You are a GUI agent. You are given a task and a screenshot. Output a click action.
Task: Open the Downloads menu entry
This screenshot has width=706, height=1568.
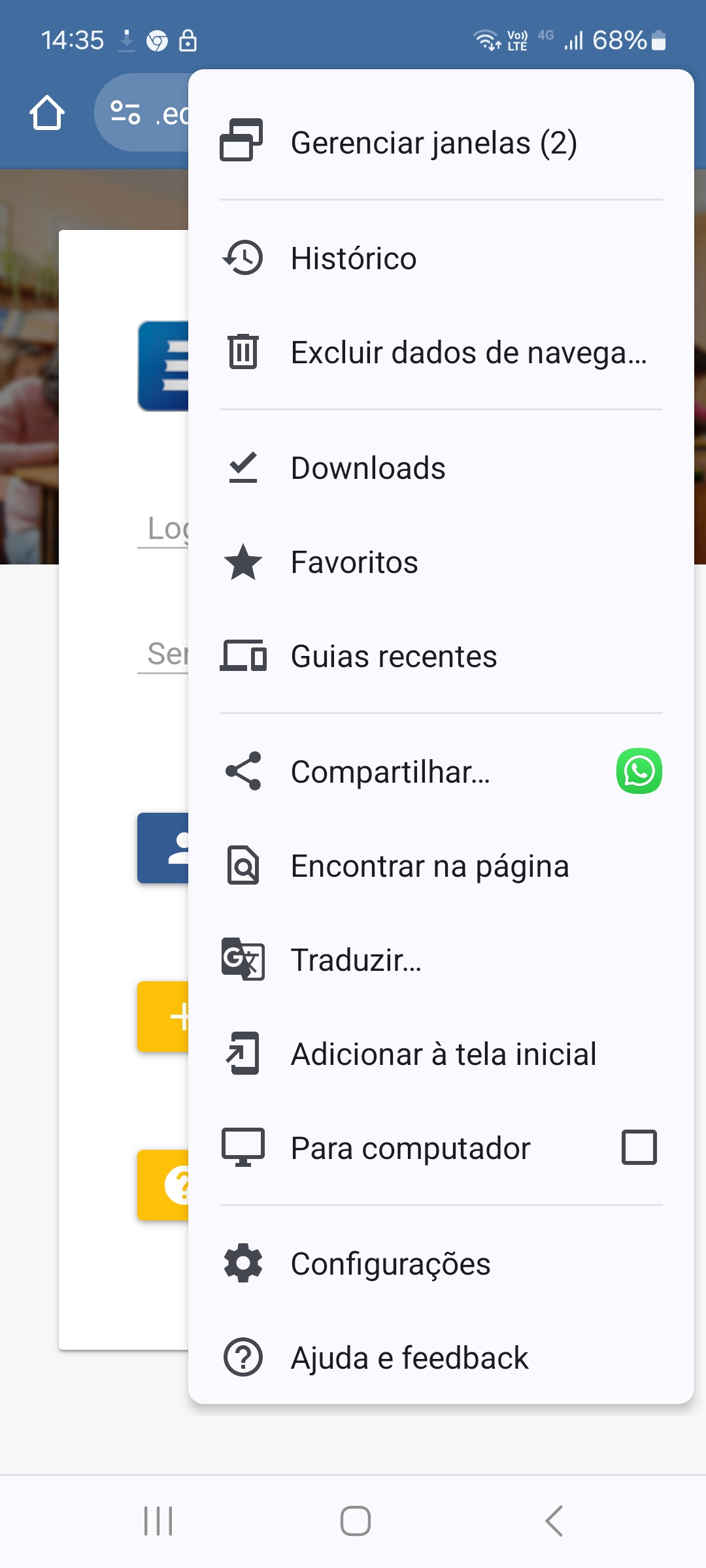click(368, 468)
